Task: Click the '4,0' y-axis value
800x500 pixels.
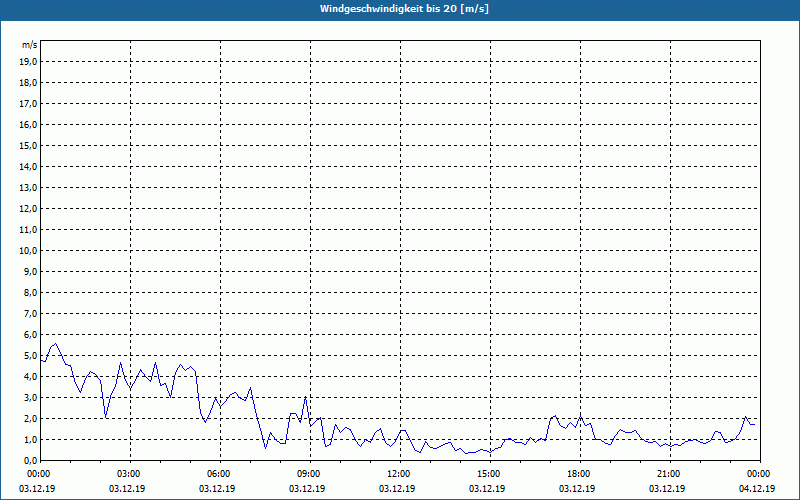Action: tap(31, 376)
